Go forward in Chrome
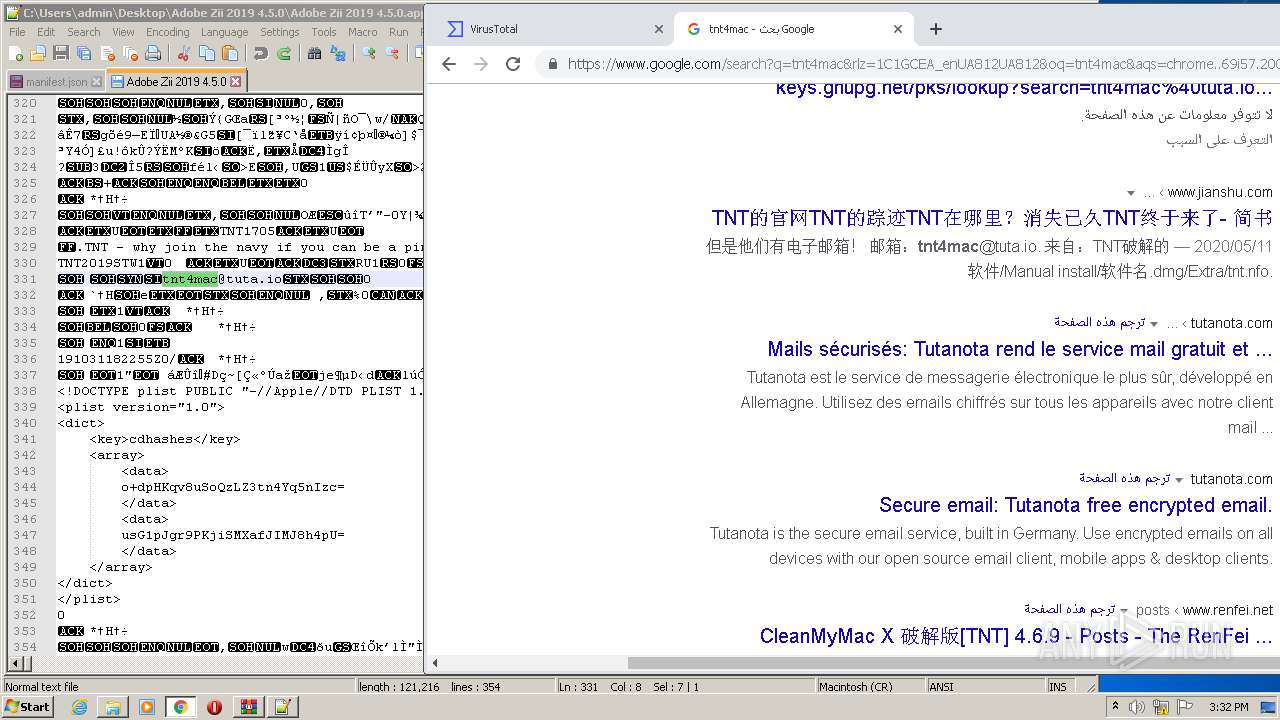This screenshot has width=1280, height=720. [x=481, y=64]
